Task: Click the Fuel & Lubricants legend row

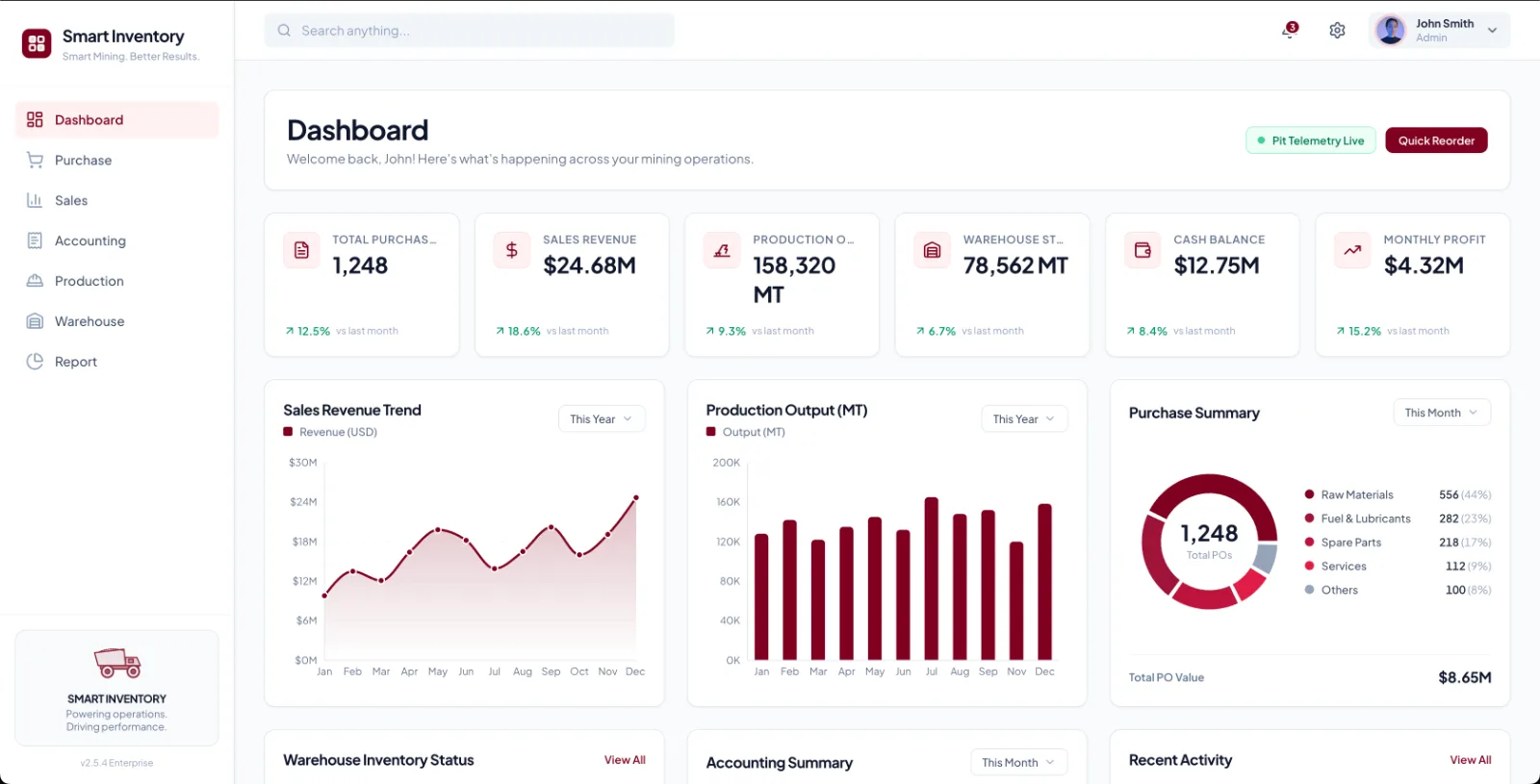Action: [1398, 518]
